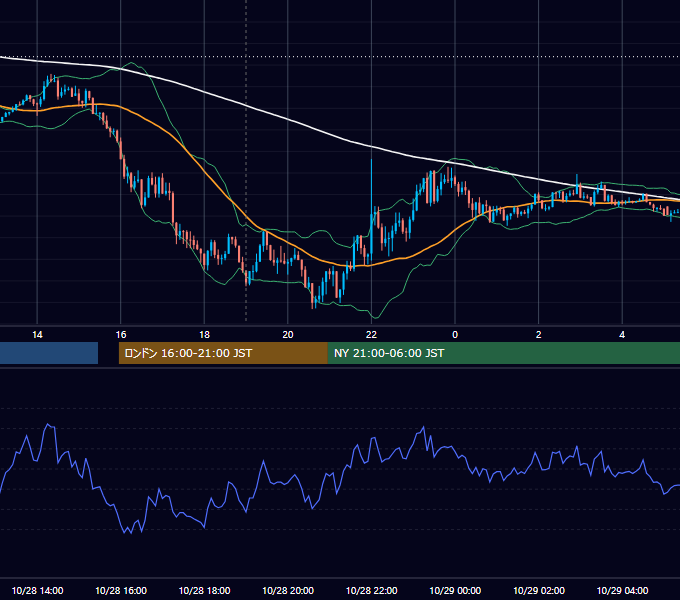The height and width of the screenshot is (600, 680).
Task: Click the oscillator's lowest point after 16:00
Action: tap(131, 532)
